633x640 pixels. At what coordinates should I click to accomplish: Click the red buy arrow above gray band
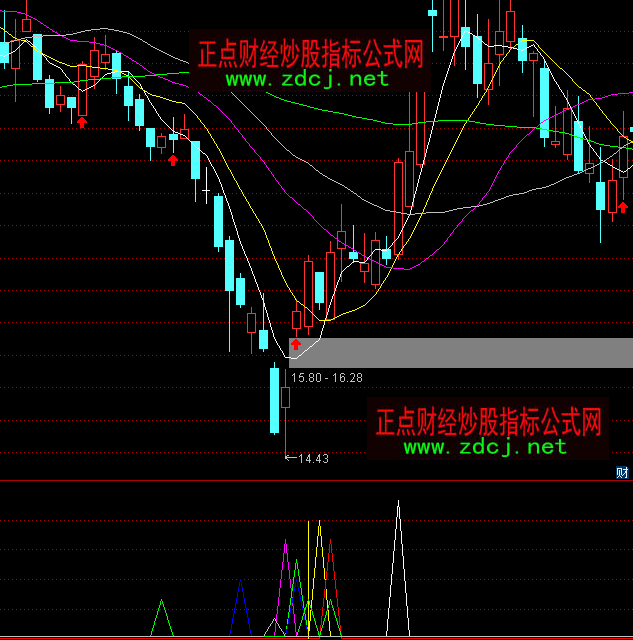(x=296, y=344)
